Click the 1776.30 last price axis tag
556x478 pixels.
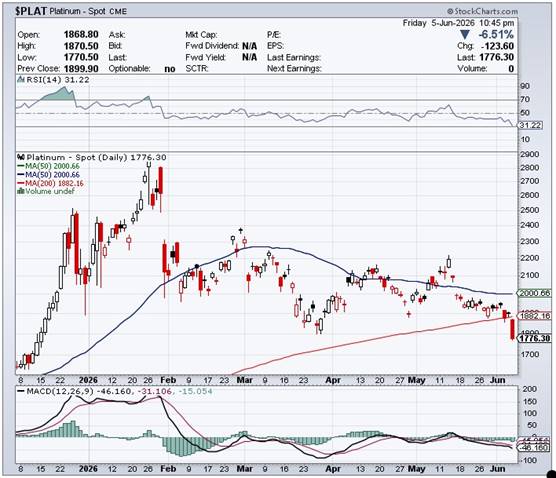(535, 338)
